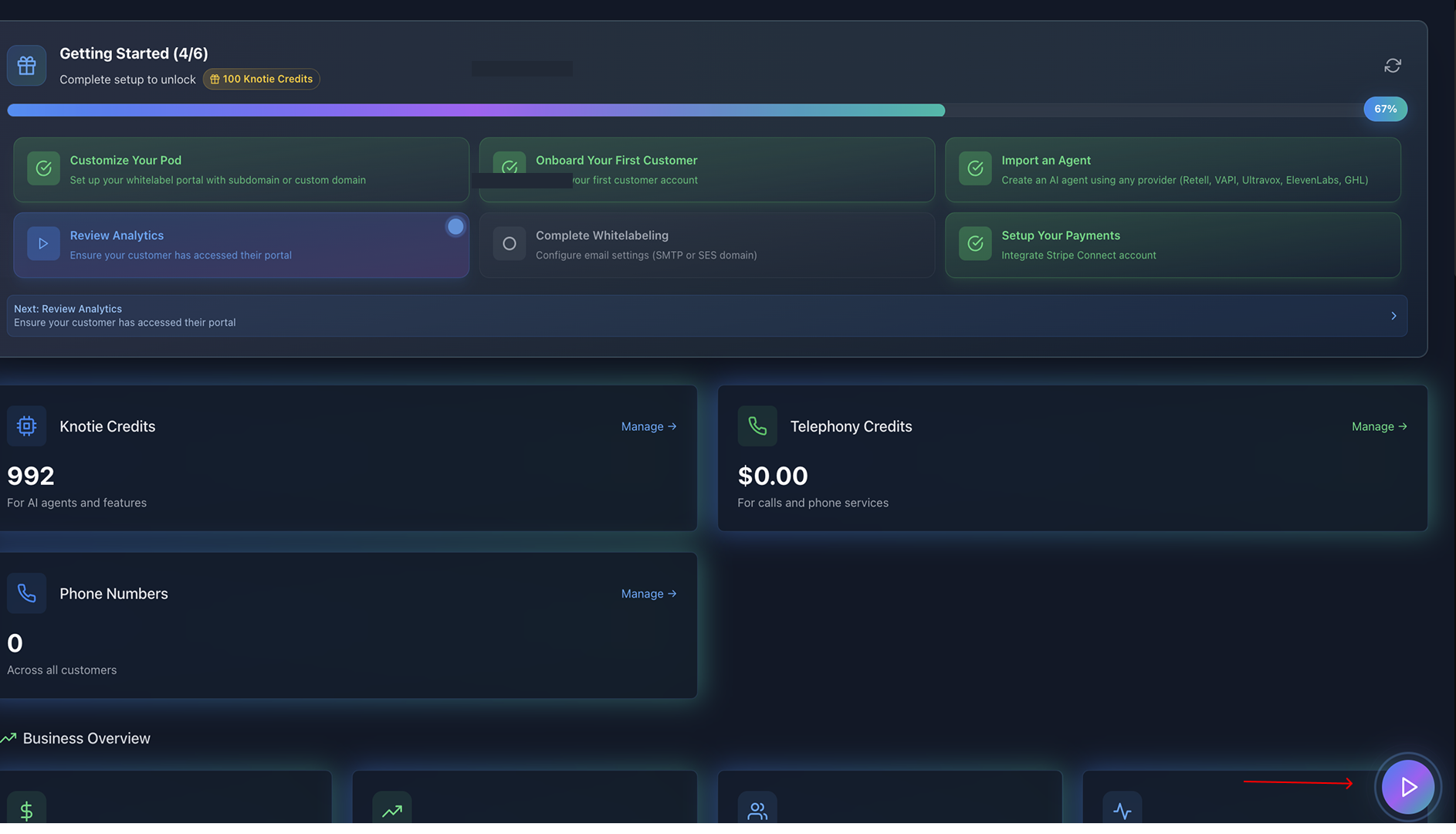
Task: Click the Telephony Credits phone icon
Action: point(757,426)
